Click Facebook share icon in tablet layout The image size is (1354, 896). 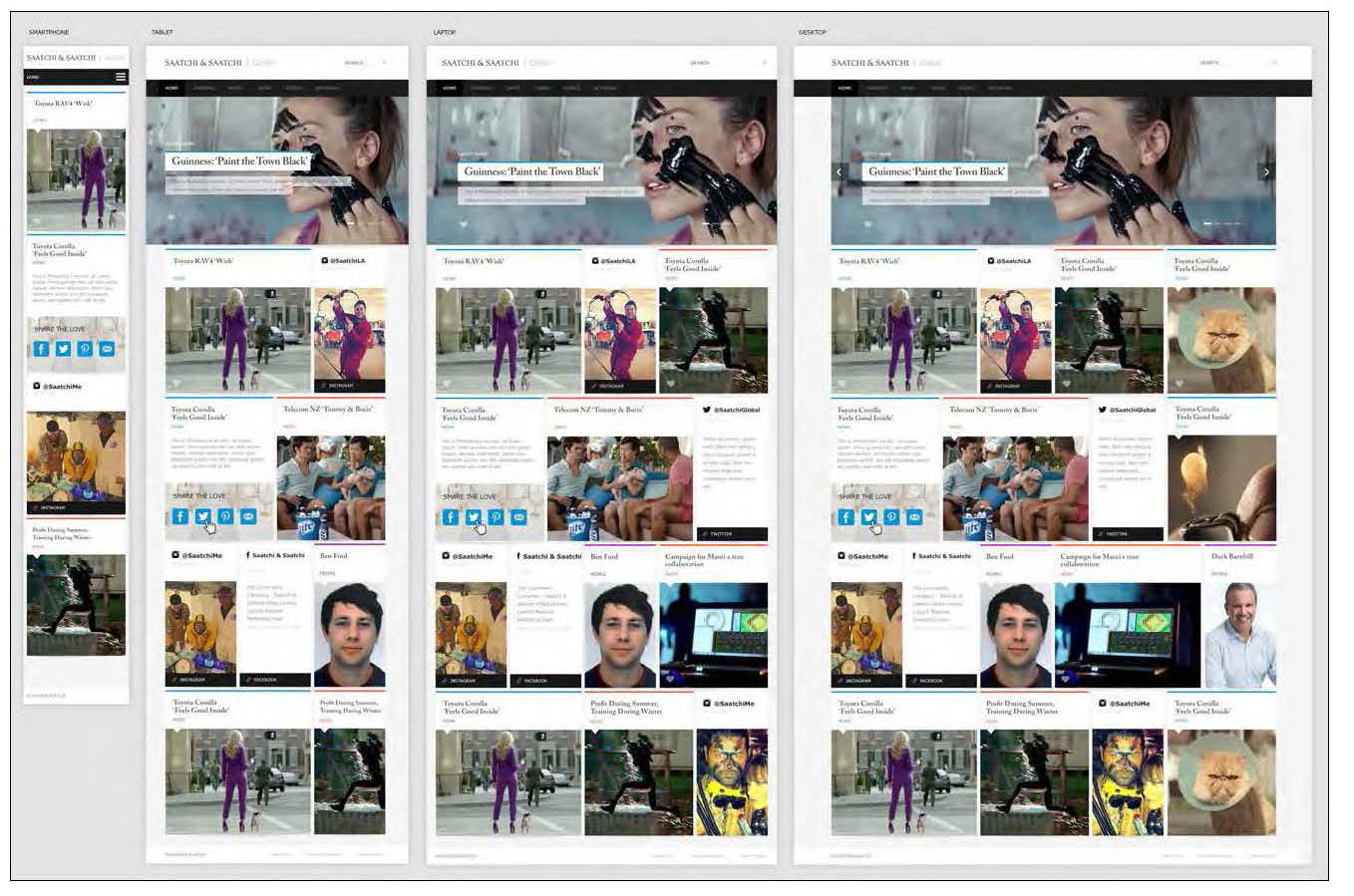tap(180, 516)
